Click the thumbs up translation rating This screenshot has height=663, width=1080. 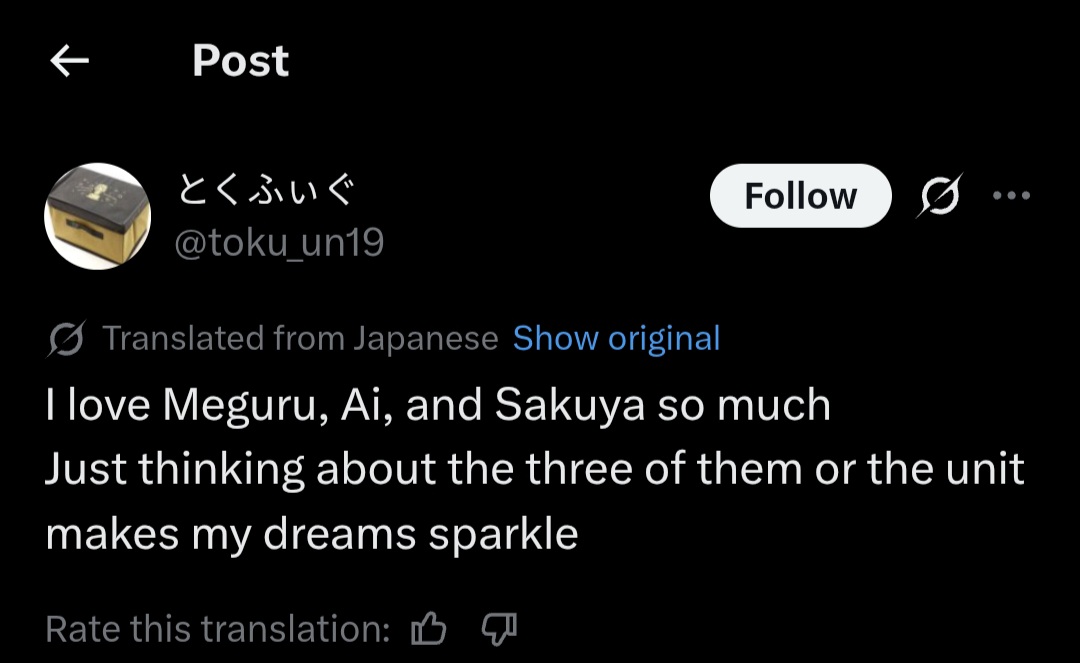pos(429,629)
